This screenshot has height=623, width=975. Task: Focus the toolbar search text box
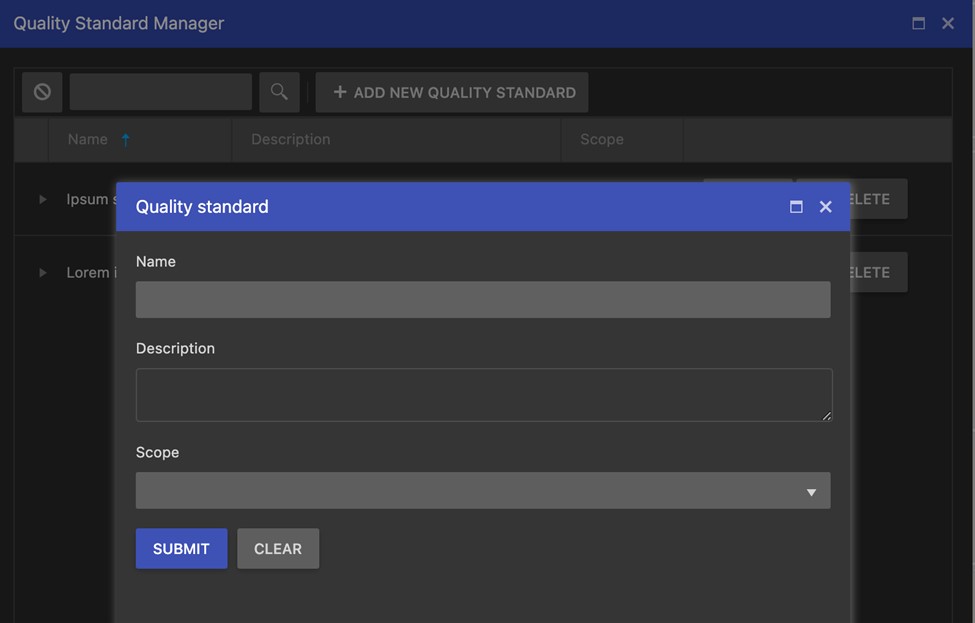(x=160, y=92)
